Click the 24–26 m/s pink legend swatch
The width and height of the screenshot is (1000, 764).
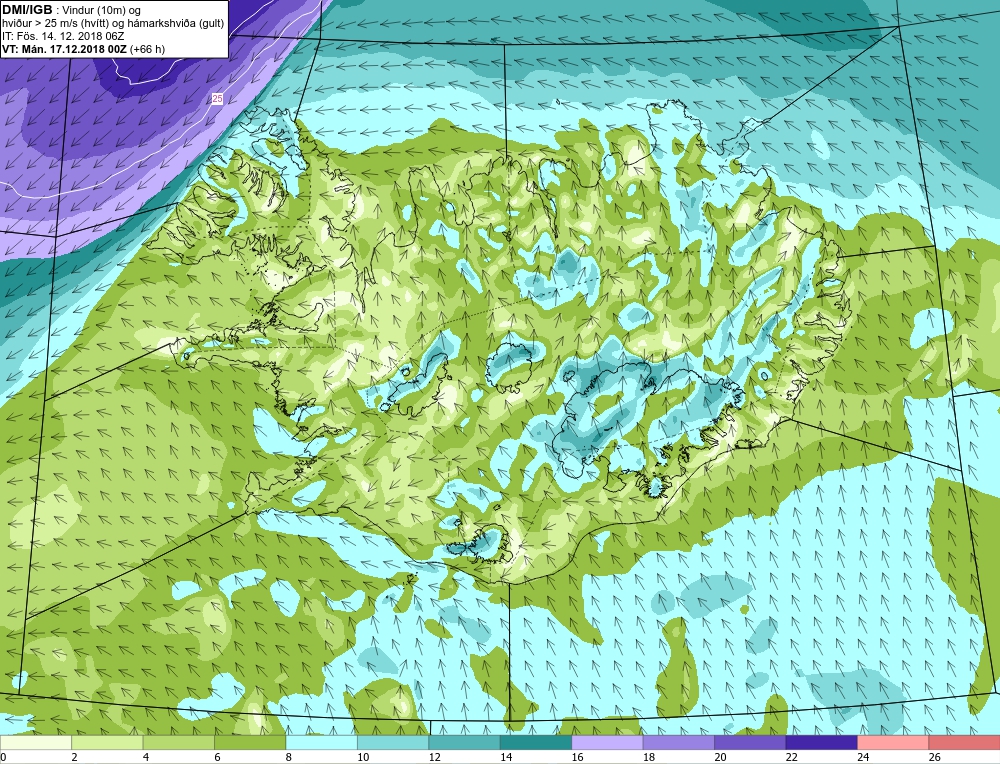(x=893, y=742)
